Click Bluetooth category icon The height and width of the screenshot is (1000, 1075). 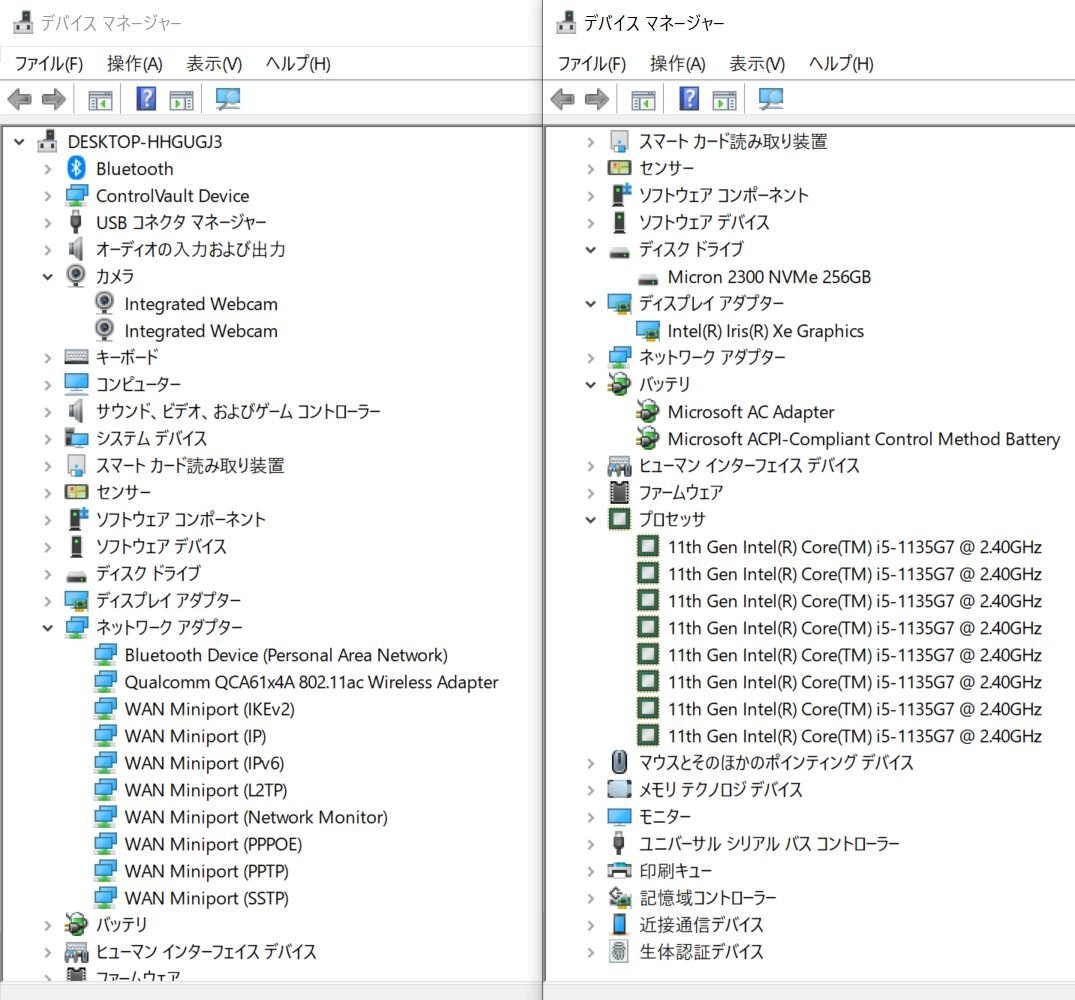(76, 169)
